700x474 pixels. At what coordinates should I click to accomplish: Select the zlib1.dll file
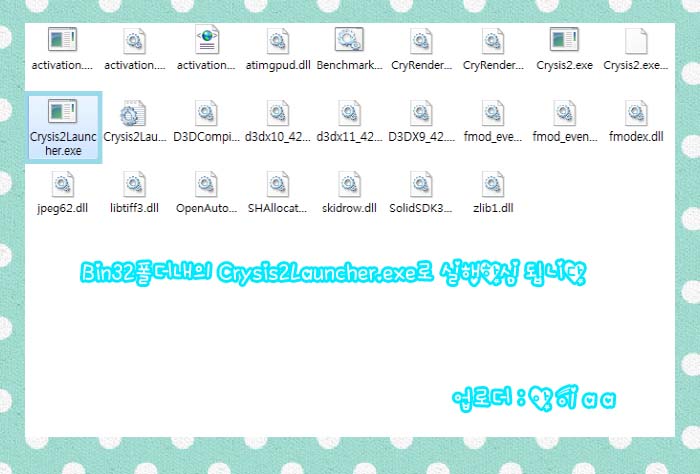[x=493, y=192]
